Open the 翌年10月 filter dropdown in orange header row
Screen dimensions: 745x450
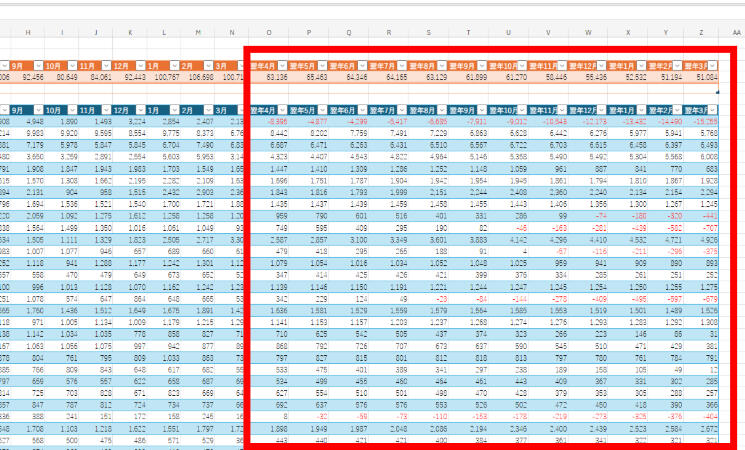tap(522, 66)
